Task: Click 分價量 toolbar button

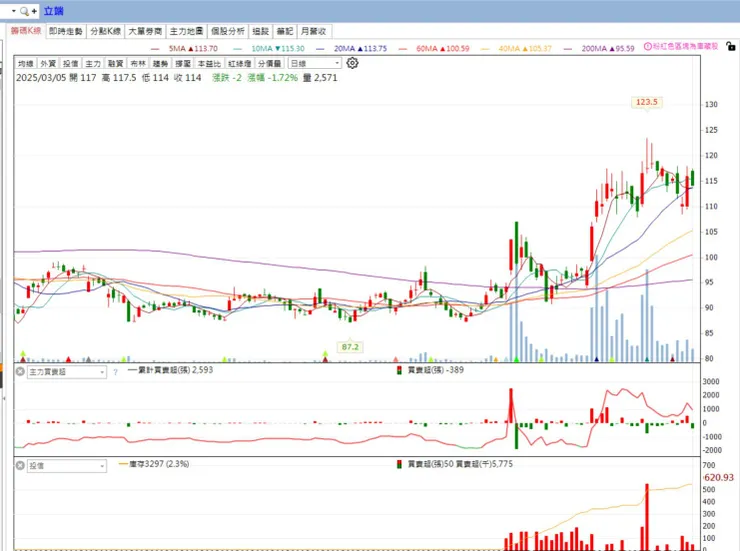Action: (269, 63)
